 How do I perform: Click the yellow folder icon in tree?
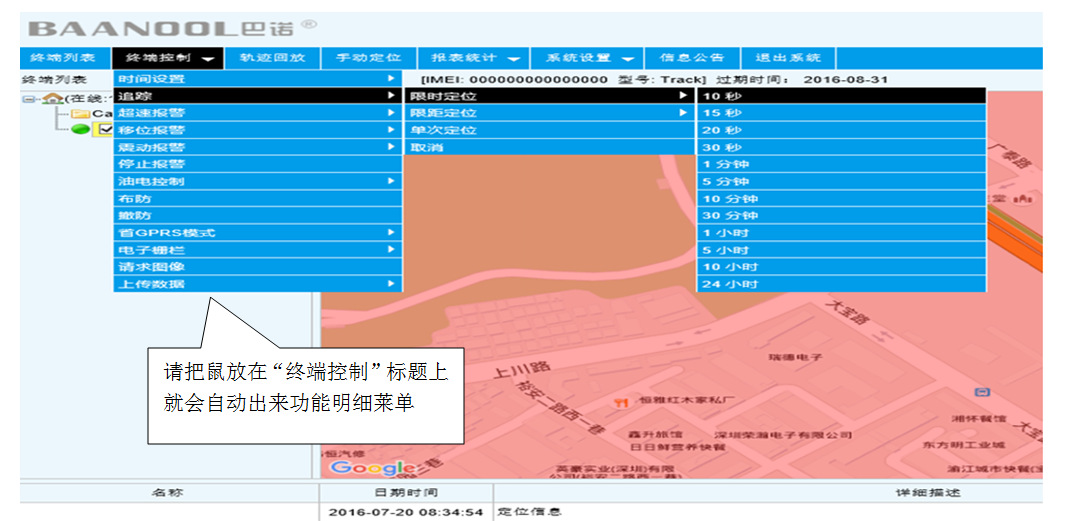click(82, 113)
